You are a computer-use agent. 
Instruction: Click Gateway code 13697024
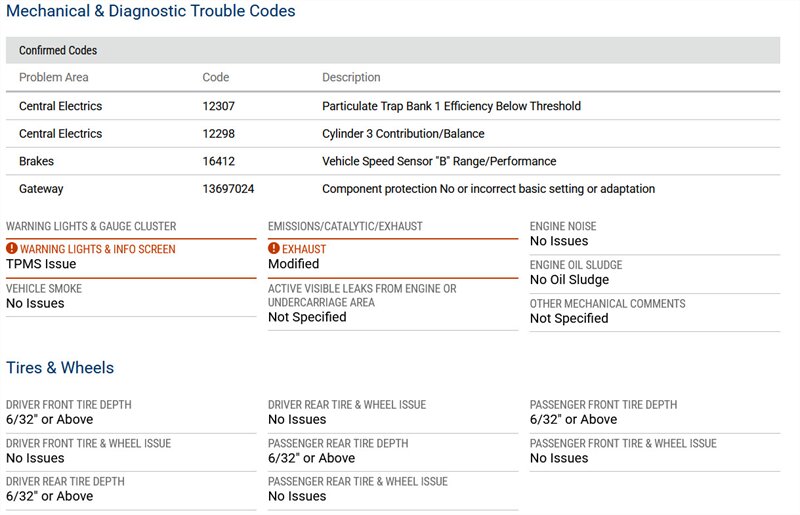pos(228,189)
